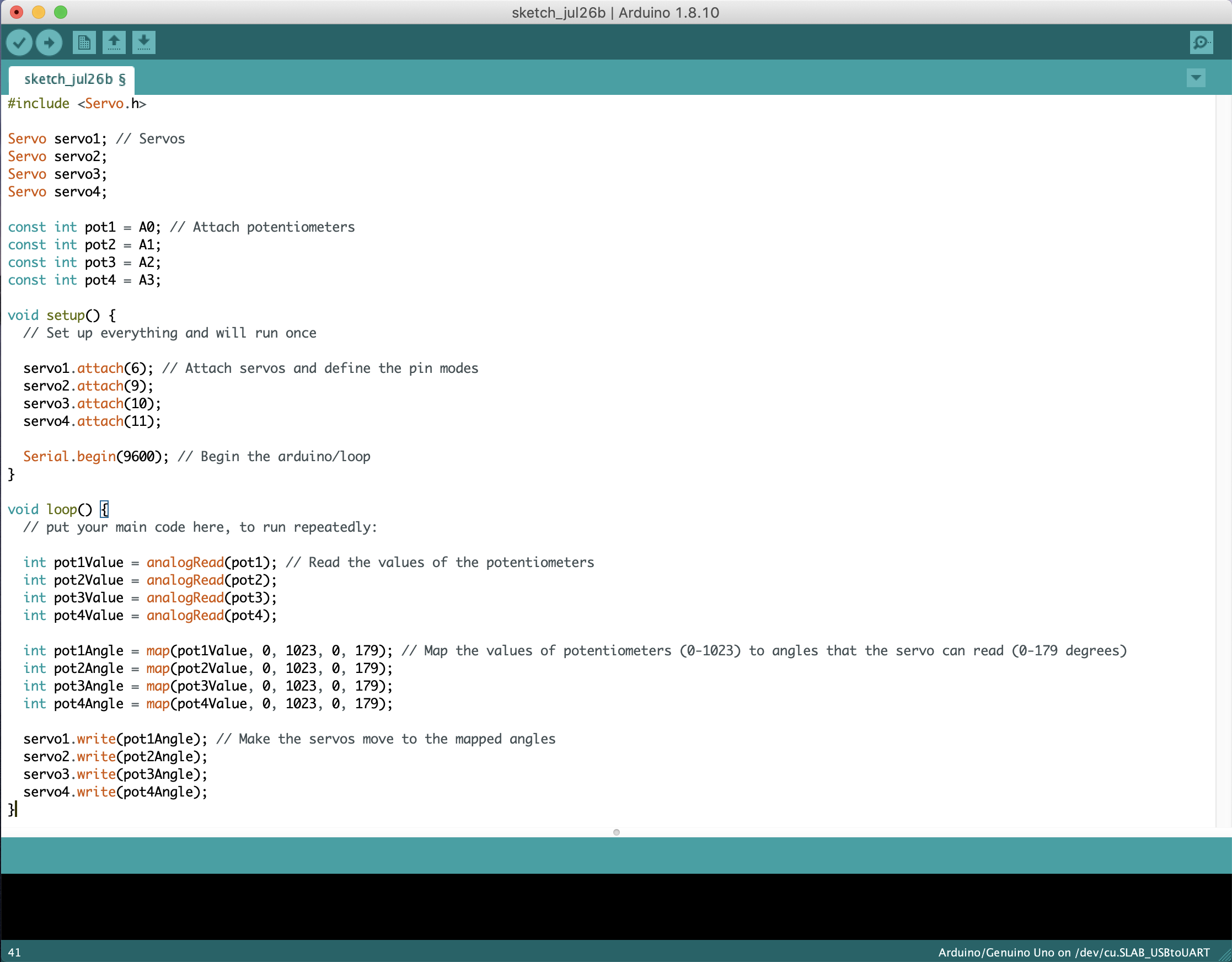This screenshot has width=1232, height=962.
Task: Click the Upload arrow button
Action: [49, 42]
